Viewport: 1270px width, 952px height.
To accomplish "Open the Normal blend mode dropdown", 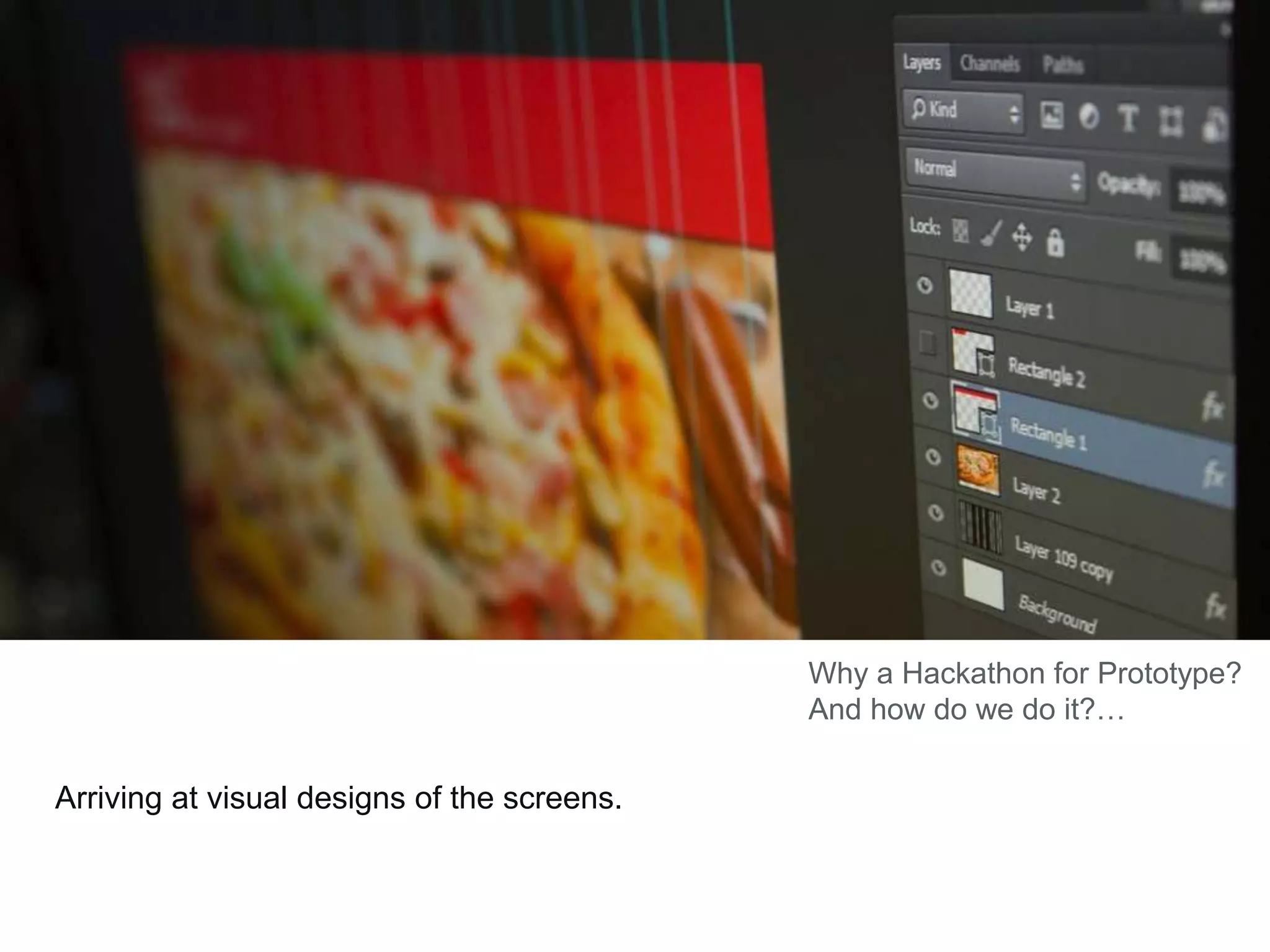I will click(x=995, y=175).
